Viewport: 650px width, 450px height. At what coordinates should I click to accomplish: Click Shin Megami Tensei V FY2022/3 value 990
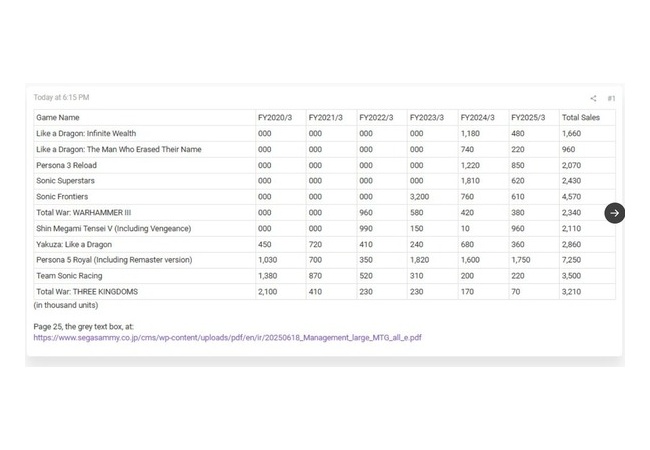click(x=366, y=228)
